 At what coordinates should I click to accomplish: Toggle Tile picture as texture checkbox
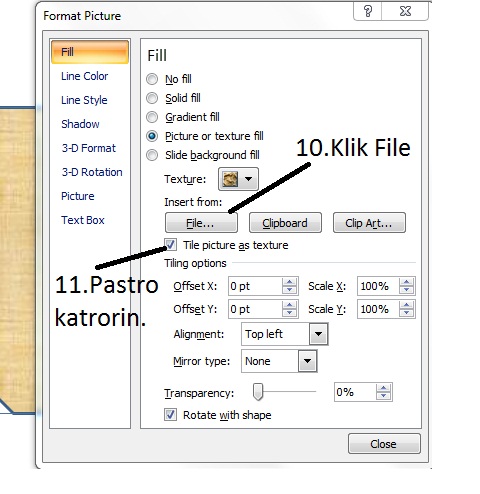170,245
